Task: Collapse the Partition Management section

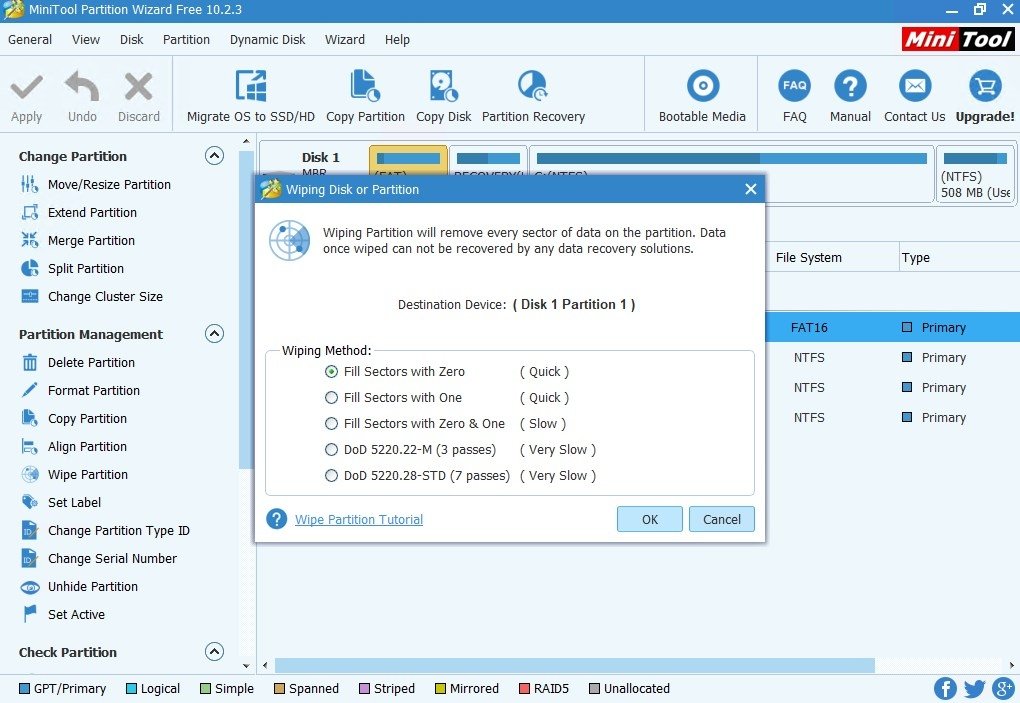Action: pos(214,334)
